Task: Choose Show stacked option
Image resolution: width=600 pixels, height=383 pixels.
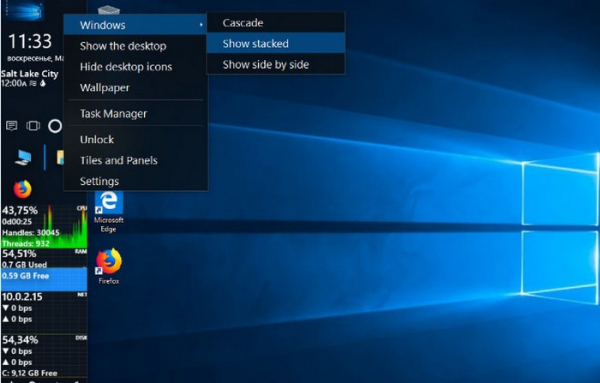Action: pyautogui.click(x=276, y=43)
